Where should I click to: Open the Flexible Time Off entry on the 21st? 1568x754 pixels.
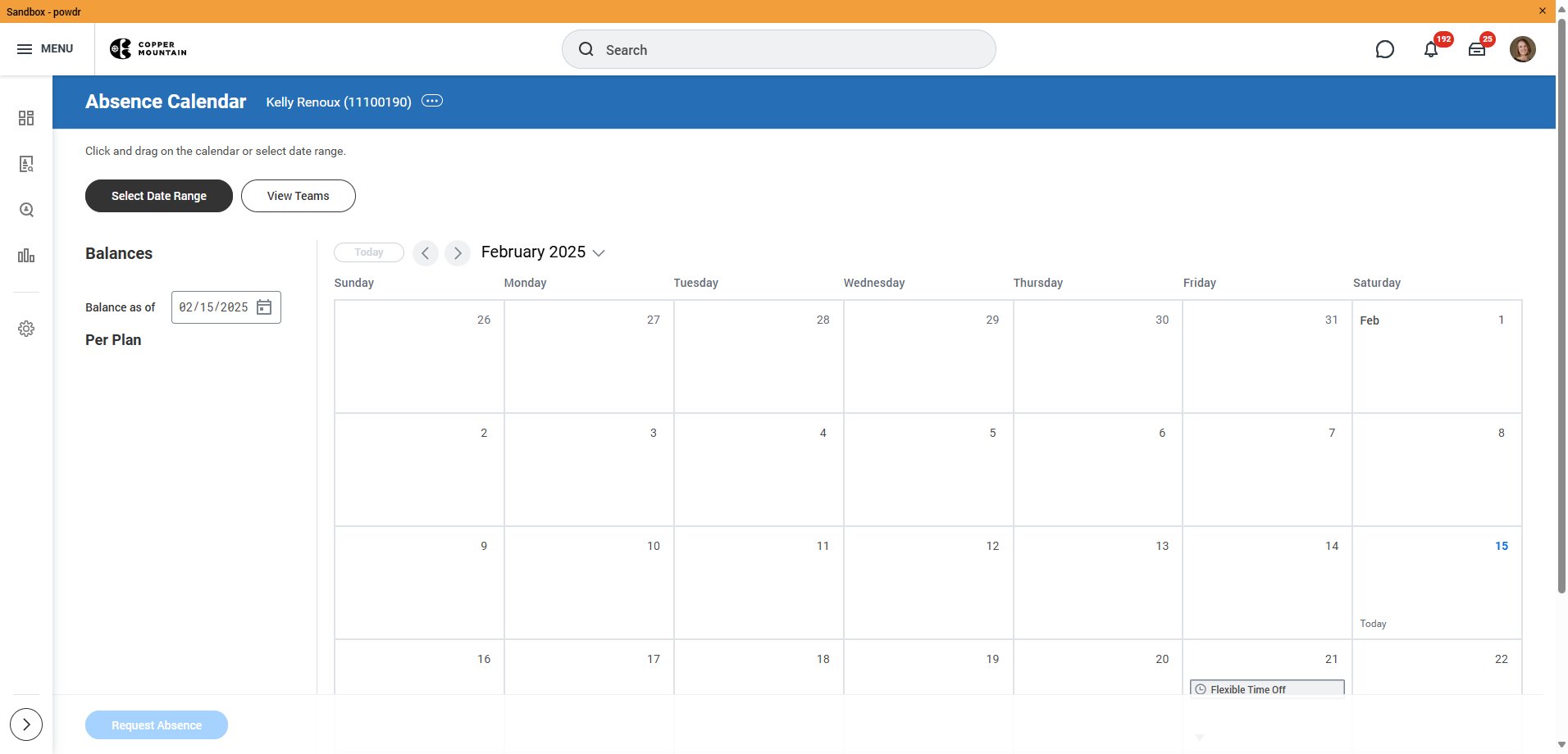coord(1267,688)
